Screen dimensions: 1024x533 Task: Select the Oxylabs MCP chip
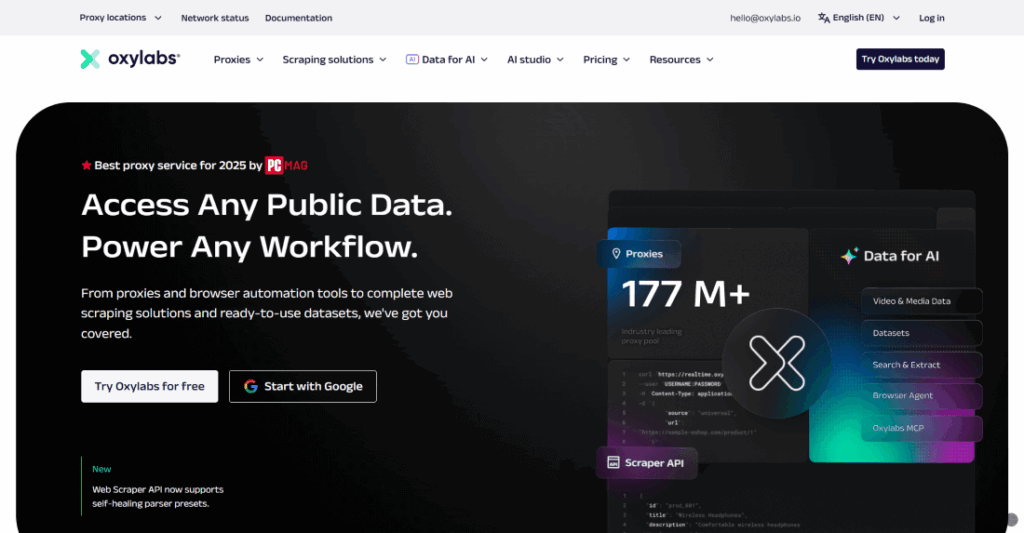coord(921,428)
